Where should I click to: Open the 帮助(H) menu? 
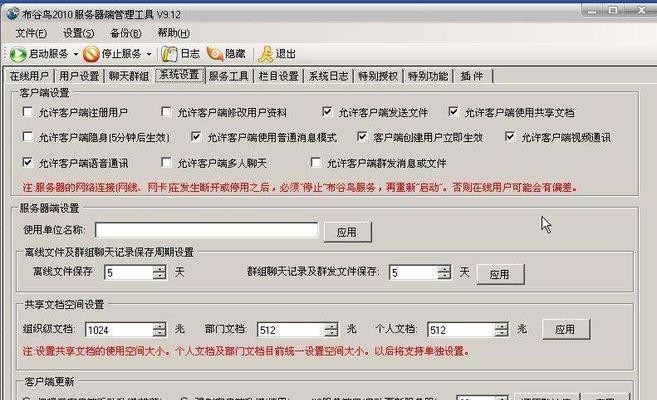click(173, 33)
